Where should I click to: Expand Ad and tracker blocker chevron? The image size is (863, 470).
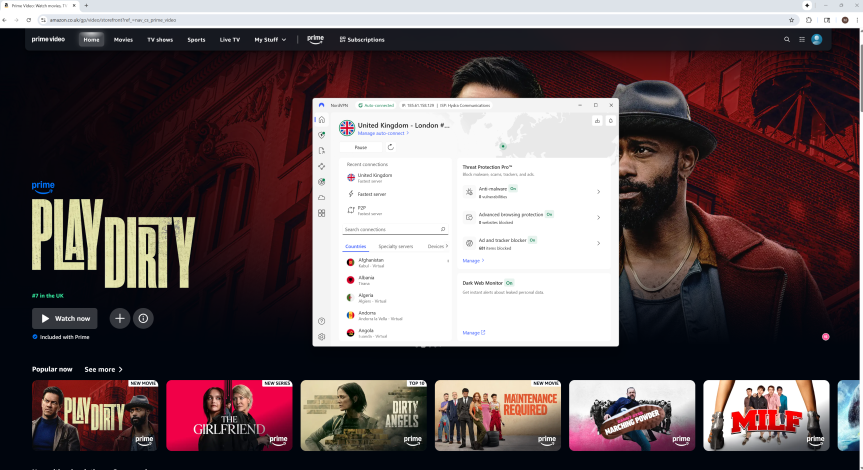[598, 243]
